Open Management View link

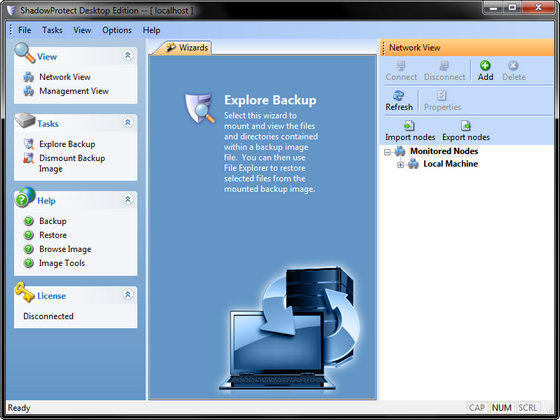(x=74, y=91)
